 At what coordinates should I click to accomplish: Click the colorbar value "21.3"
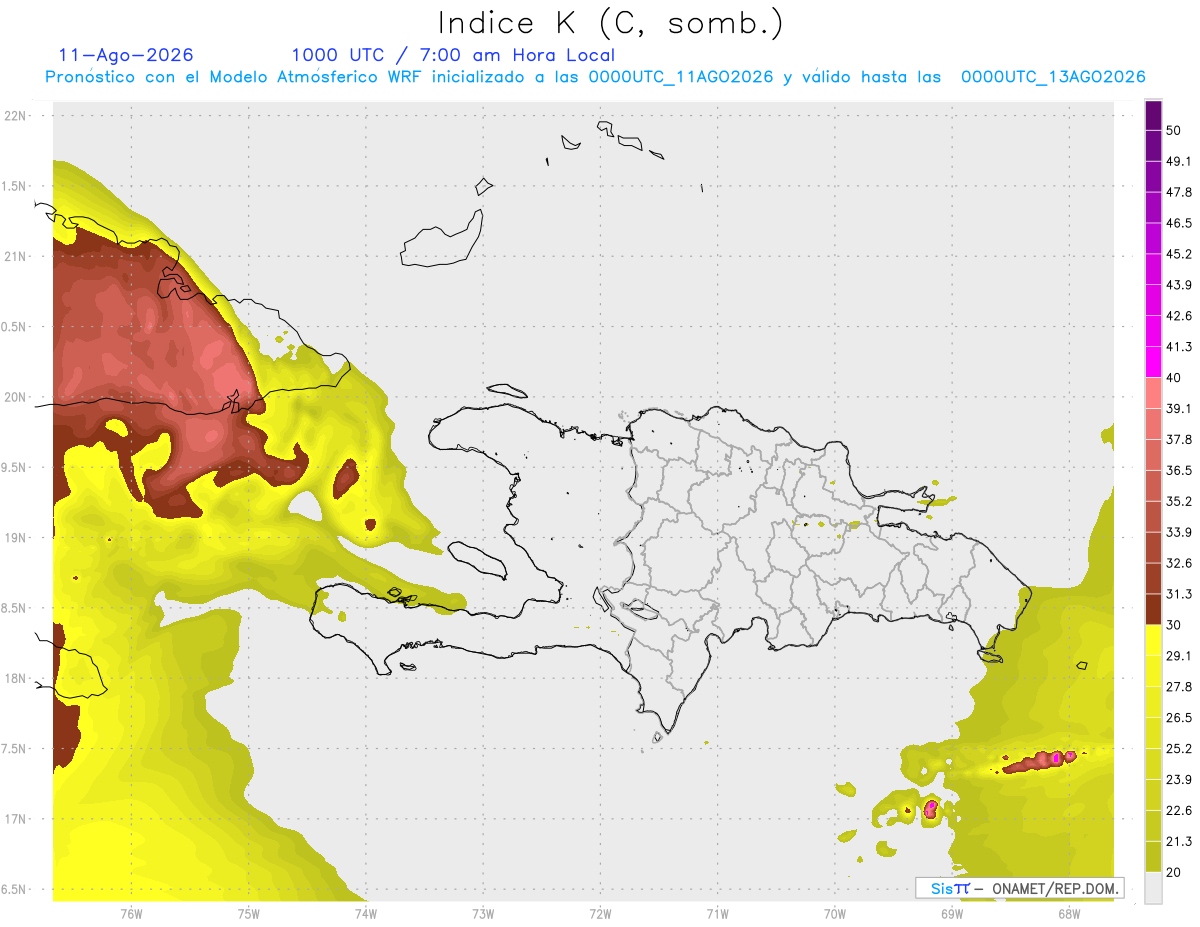pyautogui.click(x=1179, y=842)
